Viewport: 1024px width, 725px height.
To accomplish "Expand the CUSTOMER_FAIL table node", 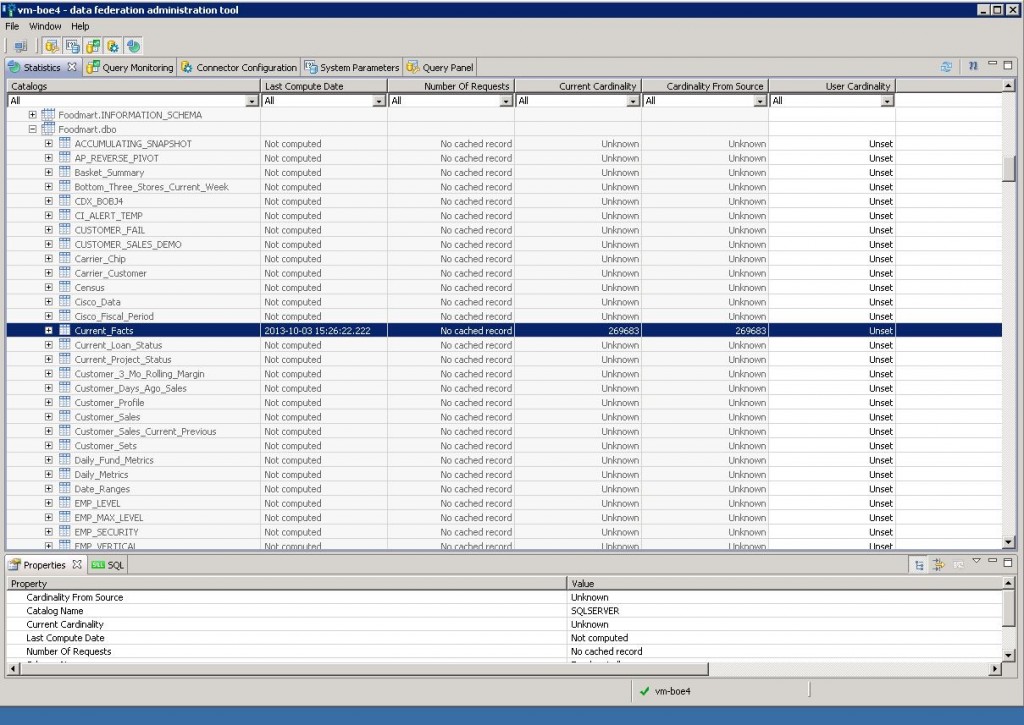I will pyautogui.click(x=49, y=230).
